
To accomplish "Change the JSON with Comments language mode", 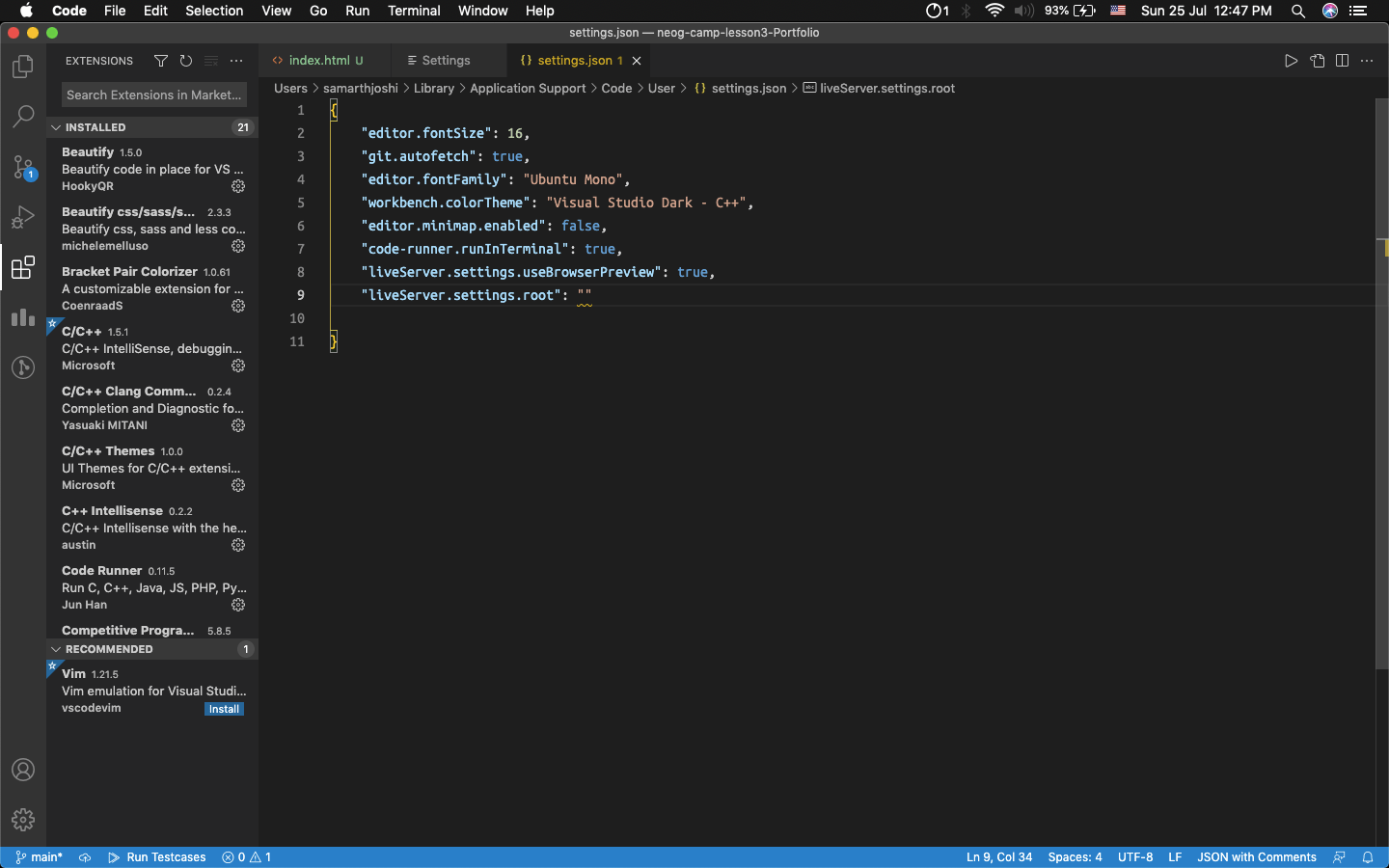I will (x=1256, y=856).
